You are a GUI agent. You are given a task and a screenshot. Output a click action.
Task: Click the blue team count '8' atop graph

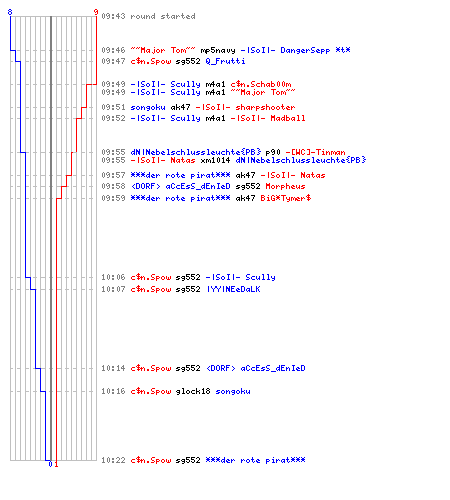10,12
